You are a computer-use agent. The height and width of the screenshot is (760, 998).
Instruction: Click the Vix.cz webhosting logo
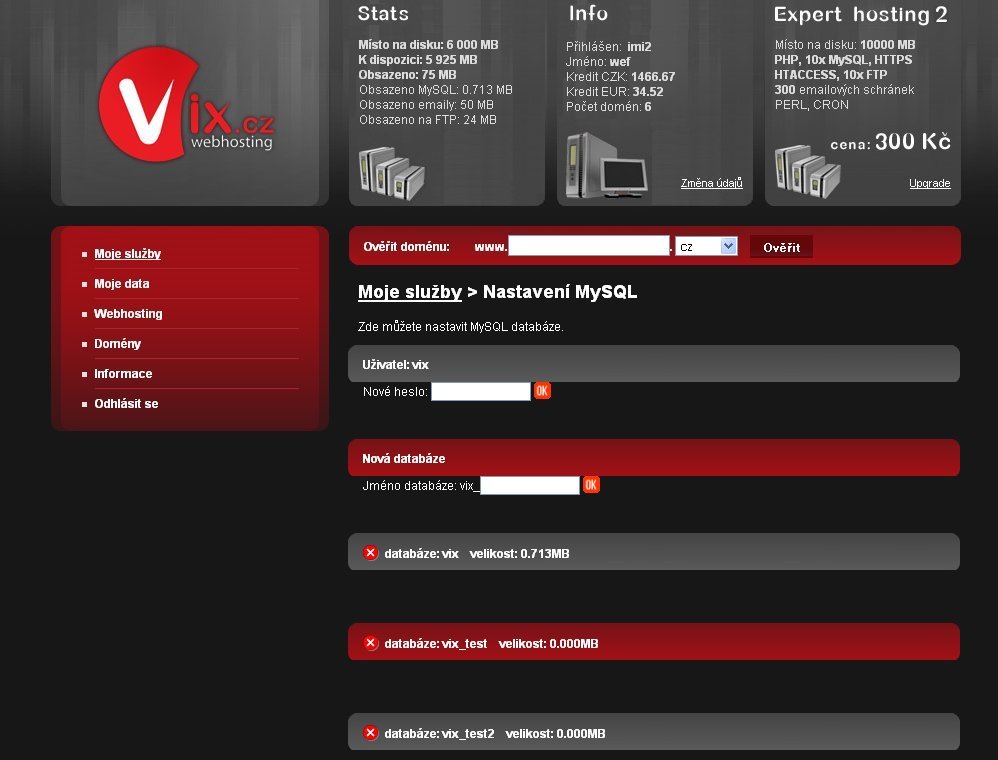point(186,105)
